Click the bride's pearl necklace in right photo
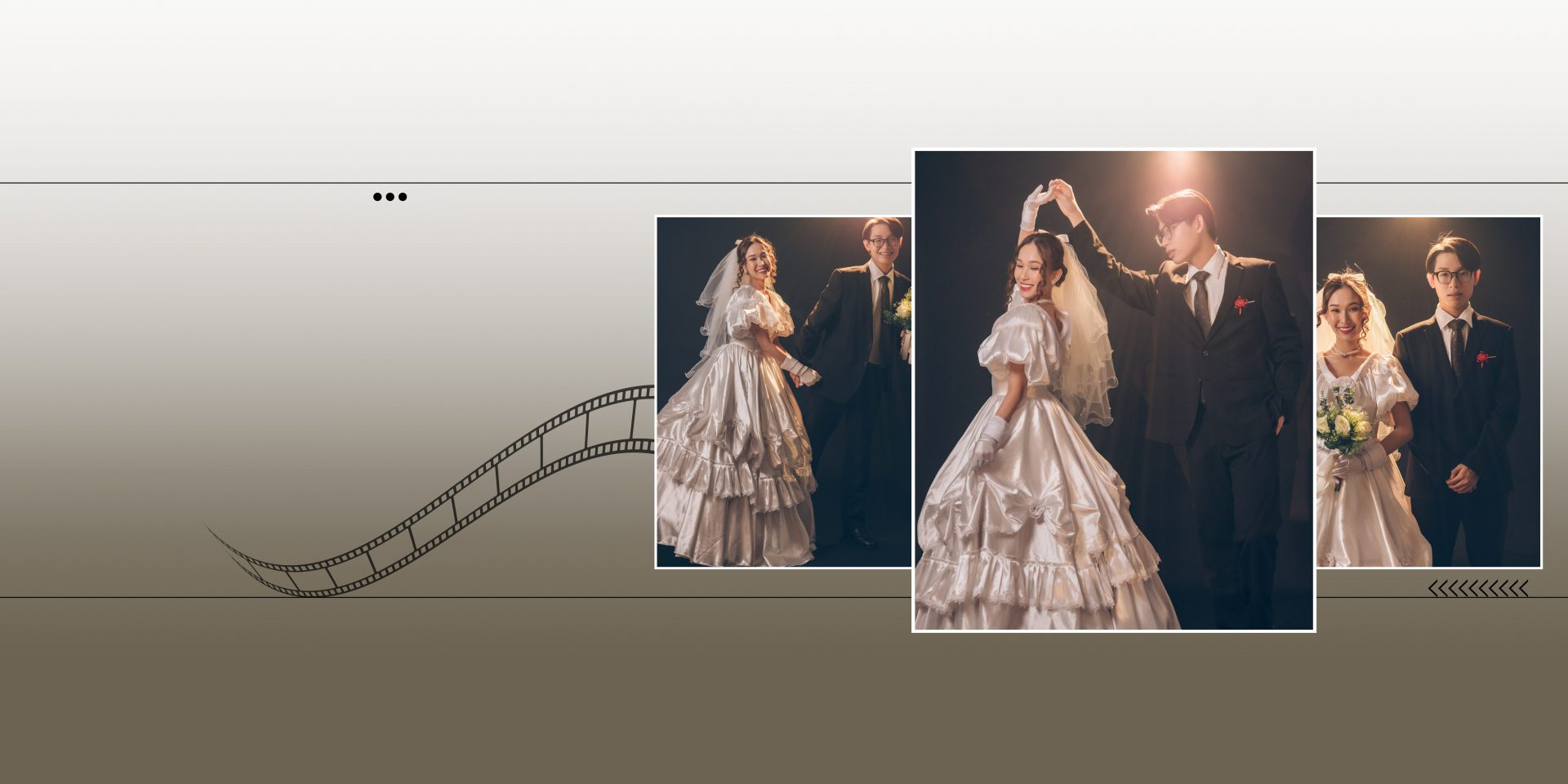The width and height of the screenshot is (1568, 784). click(1346, 351)
